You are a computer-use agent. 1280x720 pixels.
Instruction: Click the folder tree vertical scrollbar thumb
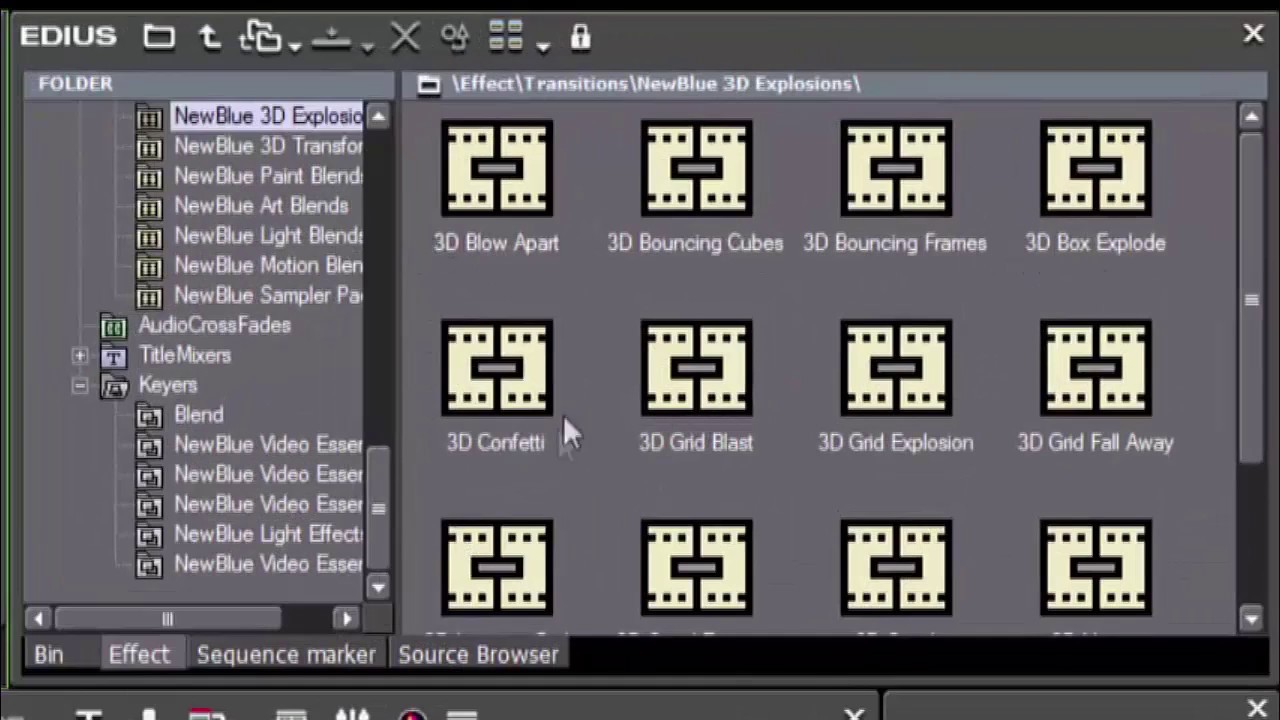[378, 508]
